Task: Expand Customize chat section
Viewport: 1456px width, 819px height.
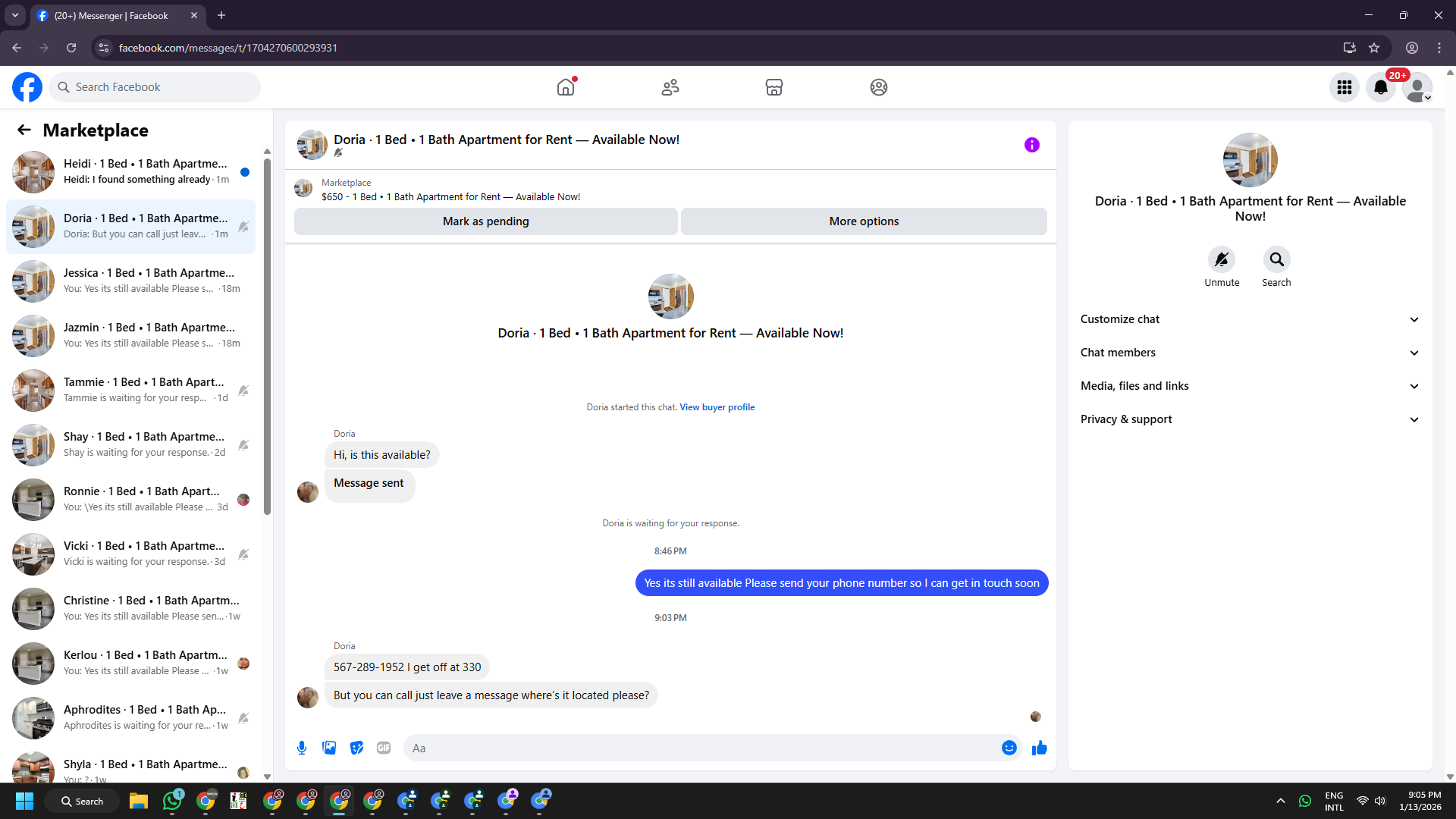Action: tap(1249, 319)
